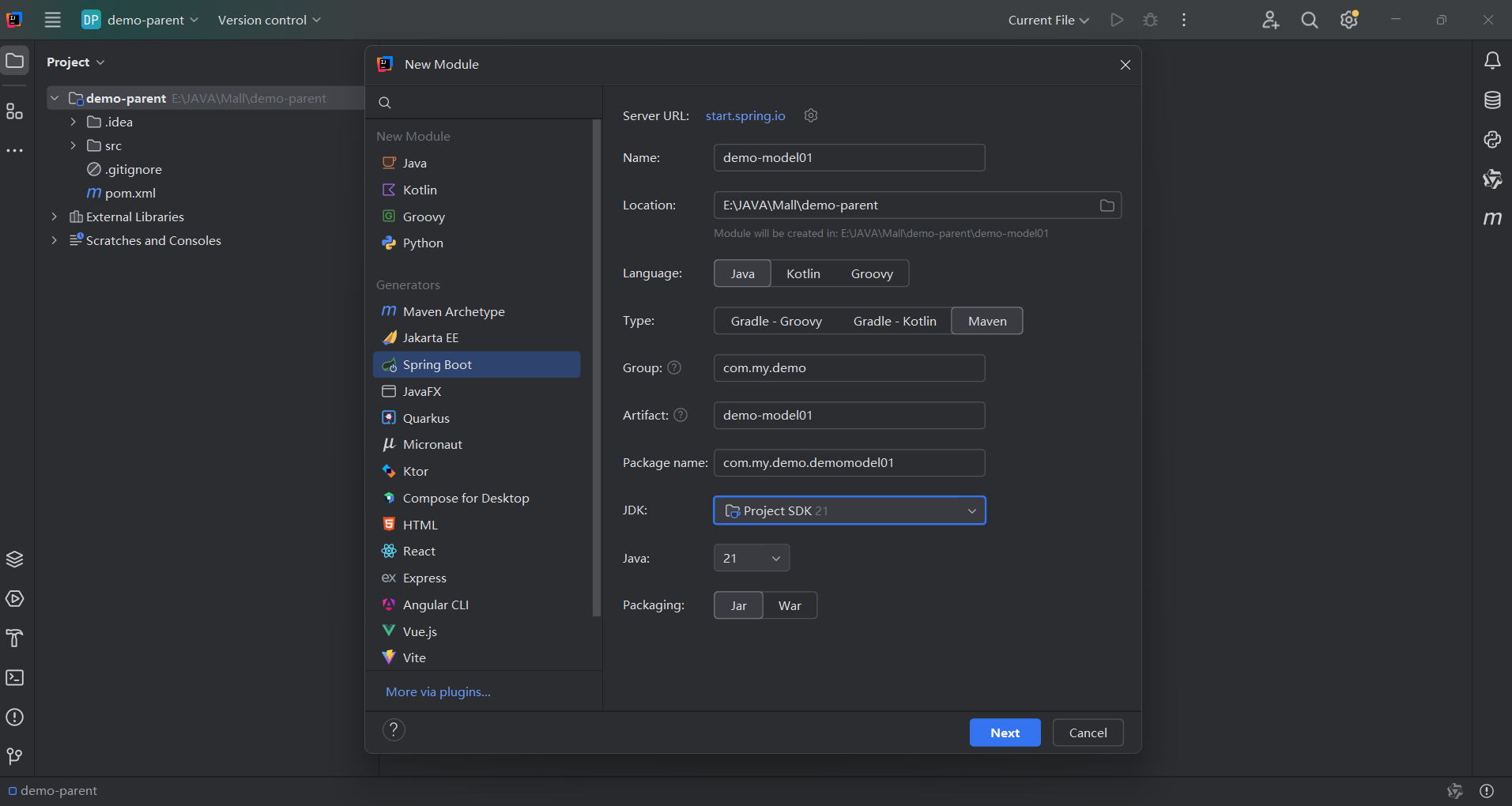
Task: Expand the src folder
Action: pyautogui.click(x=73, y=145)
